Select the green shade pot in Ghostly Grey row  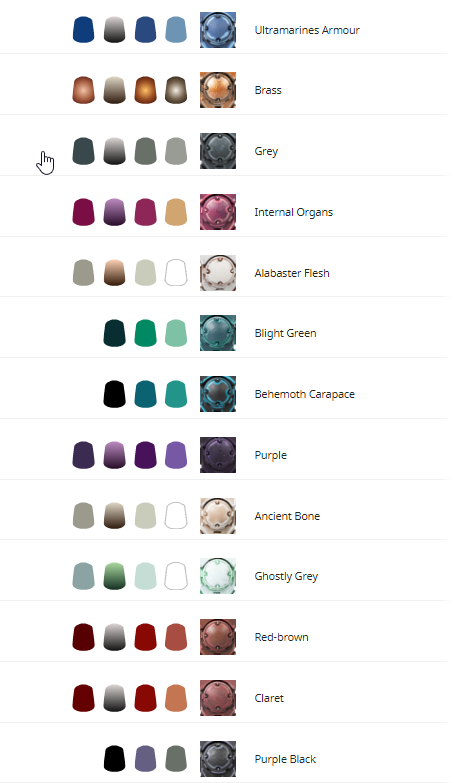tap(114, 576)
